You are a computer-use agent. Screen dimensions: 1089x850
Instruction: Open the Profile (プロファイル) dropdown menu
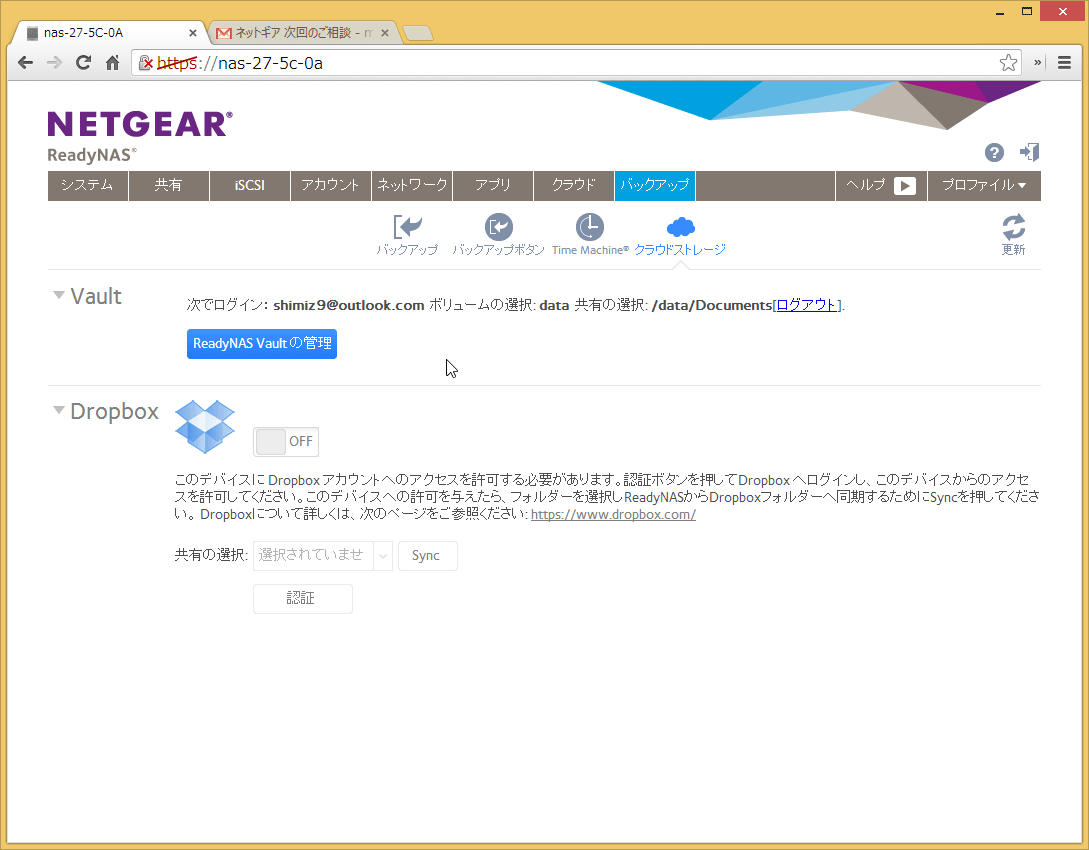(984, 185)
